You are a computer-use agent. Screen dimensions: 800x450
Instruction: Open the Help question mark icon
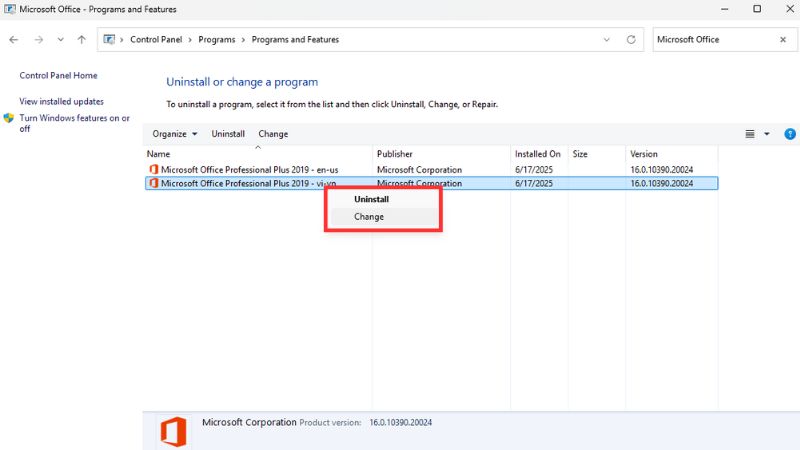pos(789,134)
